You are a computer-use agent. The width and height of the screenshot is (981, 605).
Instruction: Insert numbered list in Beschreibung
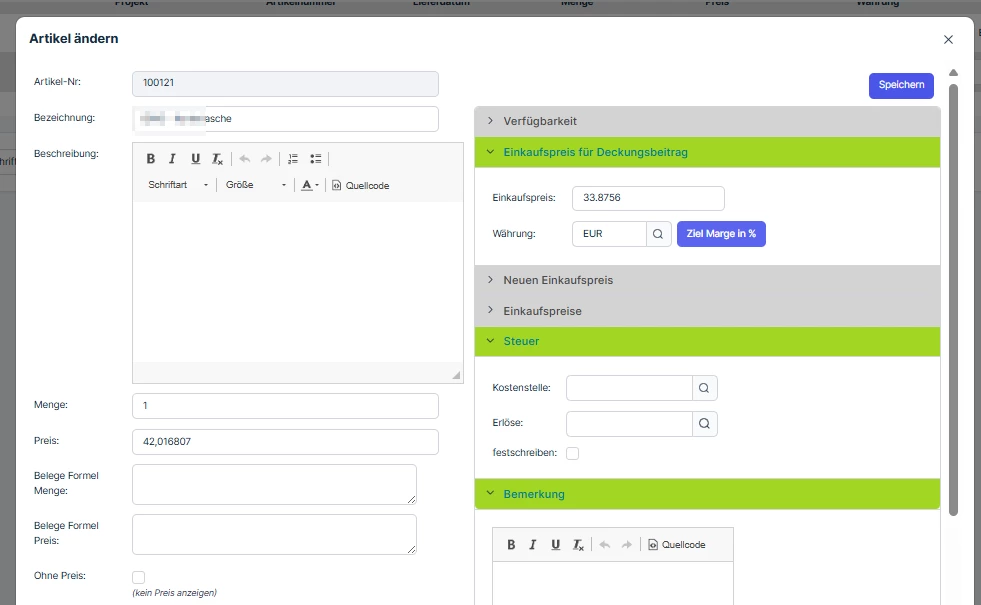[293, 159]
